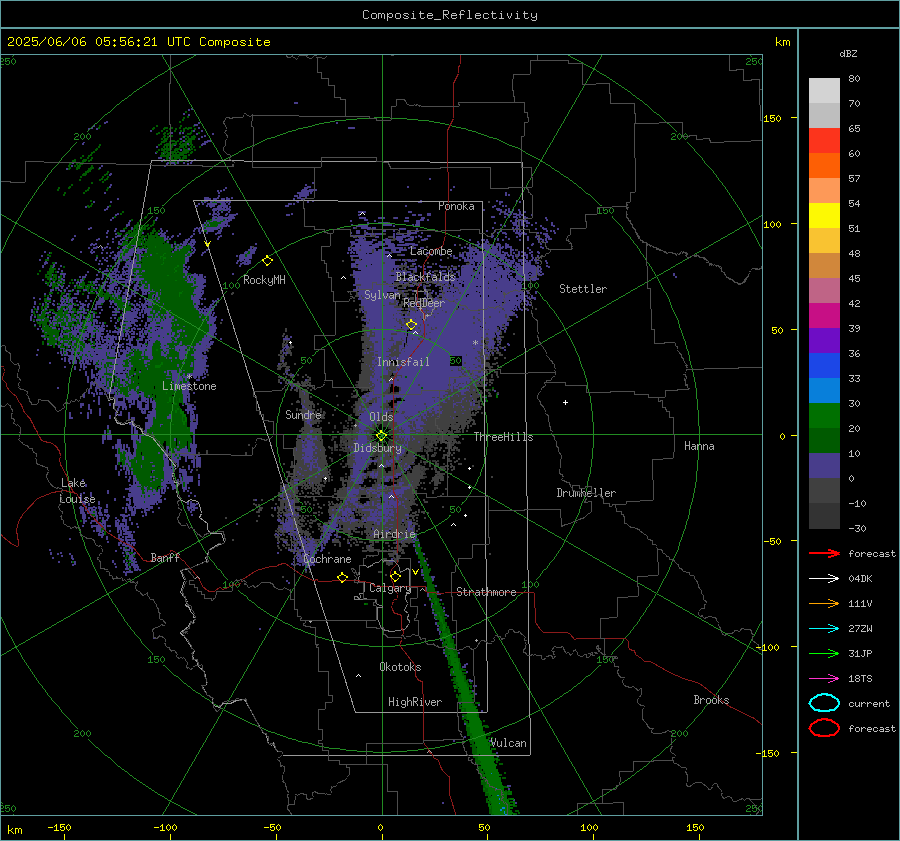900x841 pixels.
Task: Click the white plus marker west of Hanna
Action: pos(565,402)
